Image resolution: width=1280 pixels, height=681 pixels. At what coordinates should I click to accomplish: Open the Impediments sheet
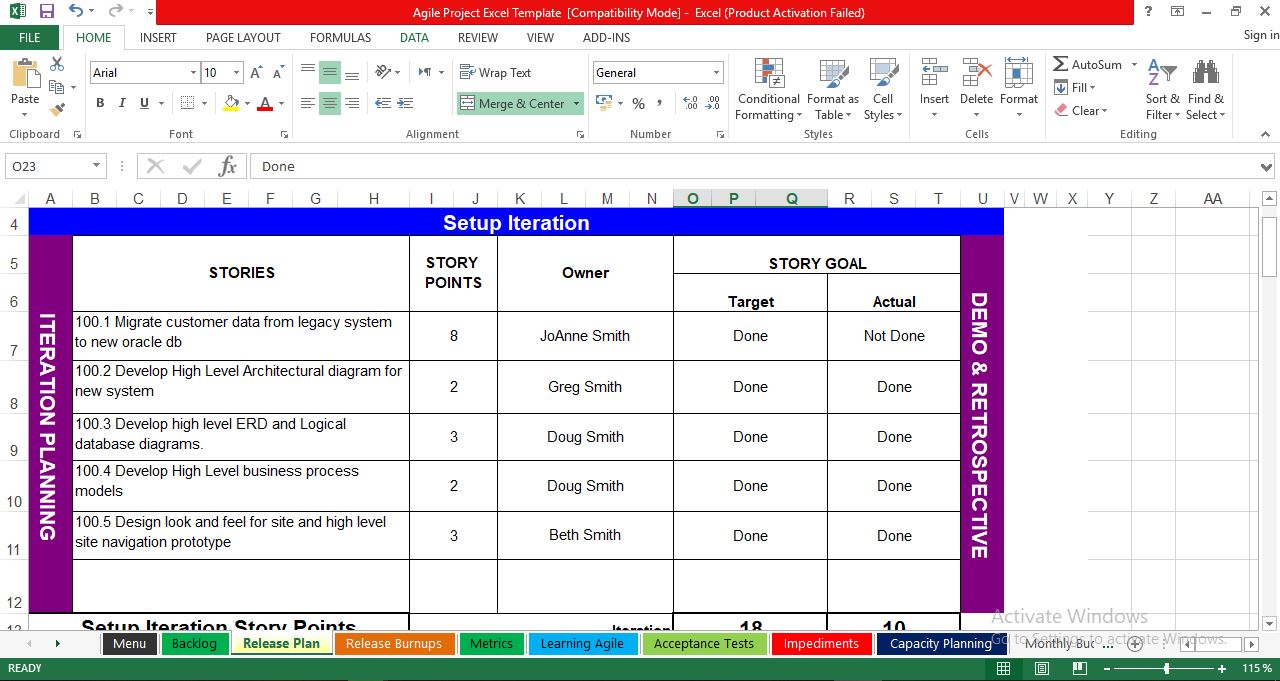click(x=820, y=643)
